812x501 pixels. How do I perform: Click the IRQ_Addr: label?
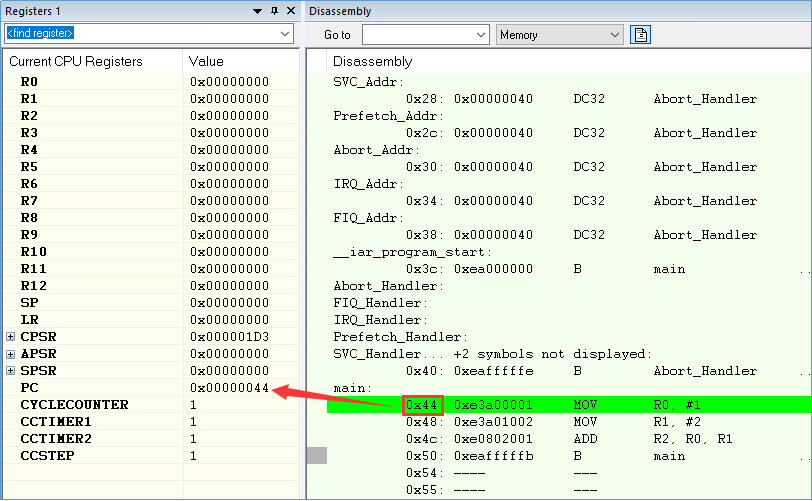368,184
